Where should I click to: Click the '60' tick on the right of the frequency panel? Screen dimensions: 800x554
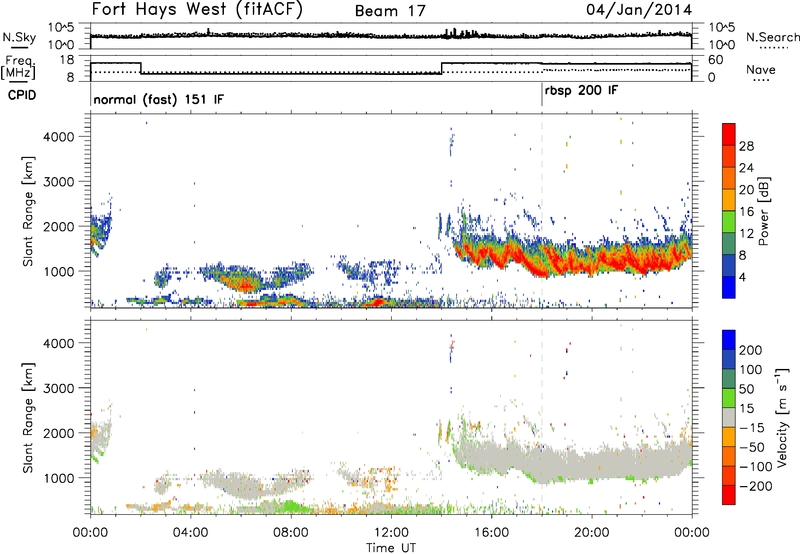coord(716,60)
